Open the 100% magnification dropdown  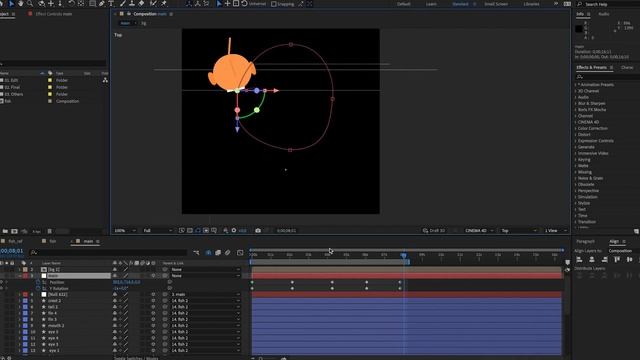click(125, 231)
